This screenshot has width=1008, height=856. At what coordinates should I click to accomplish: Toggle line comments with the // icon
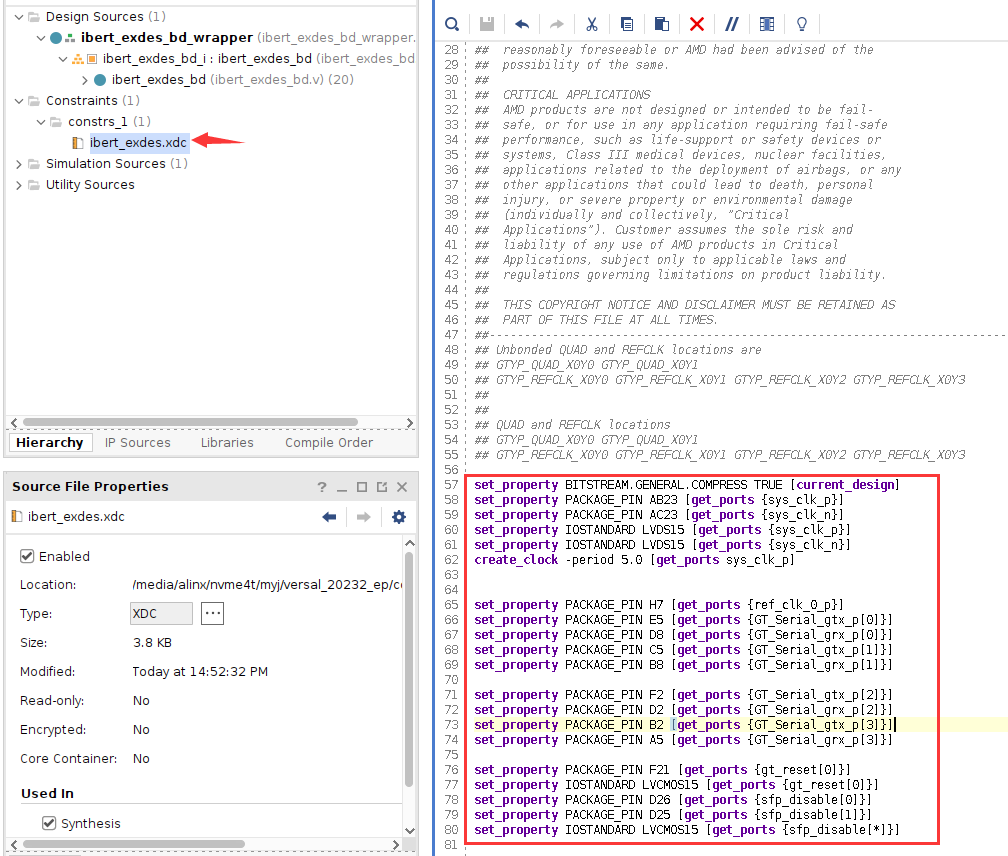coord(732,24)
